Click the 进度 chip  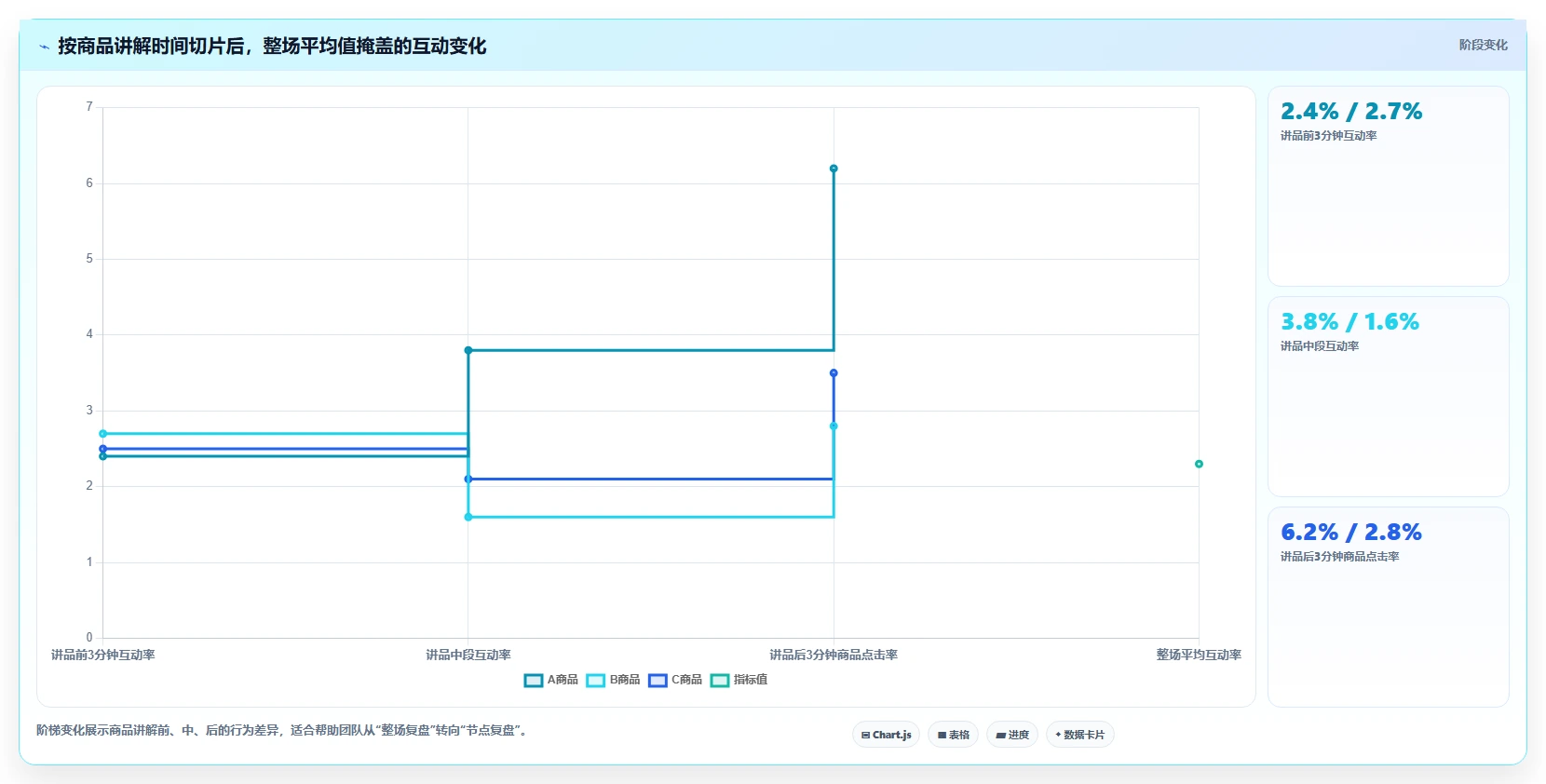point(1012,735)
